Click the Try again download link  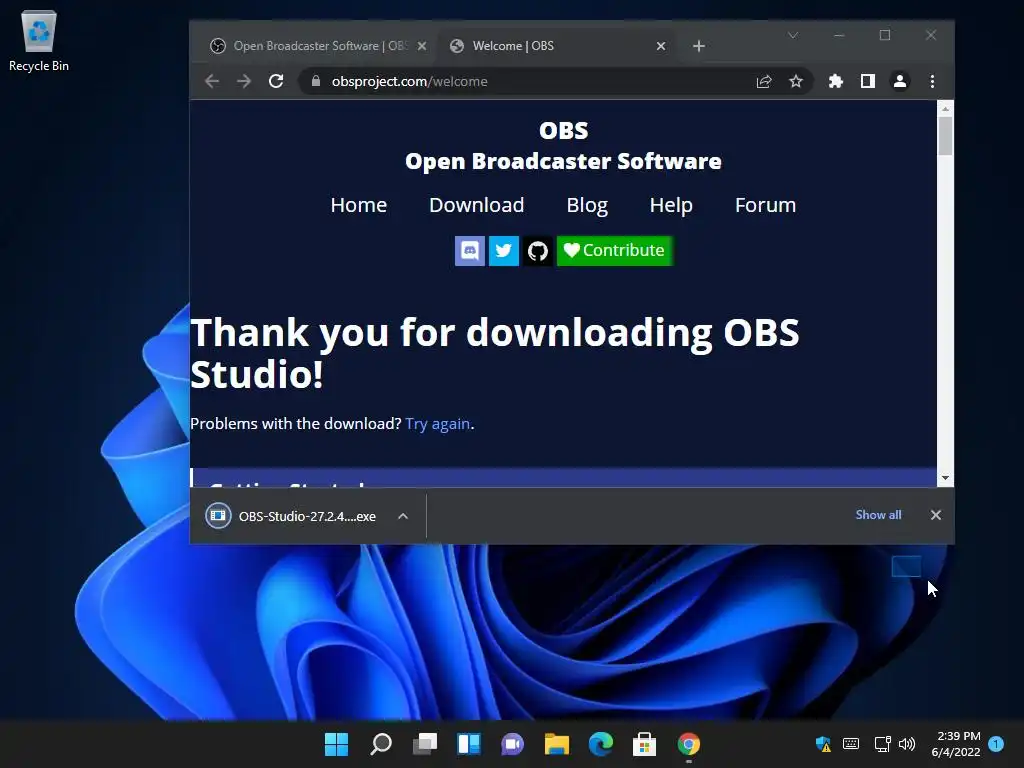click(x=438, y=424)
